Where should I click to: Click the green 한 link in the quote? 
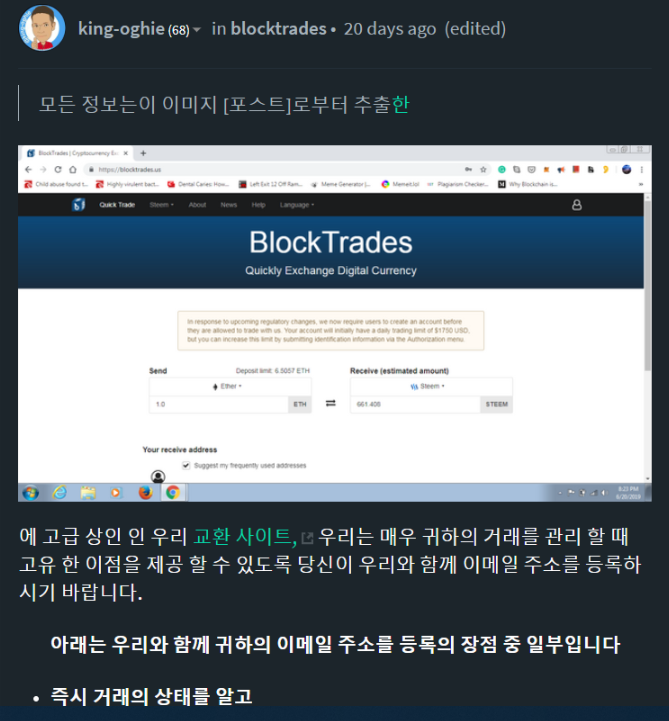(400, 104)
